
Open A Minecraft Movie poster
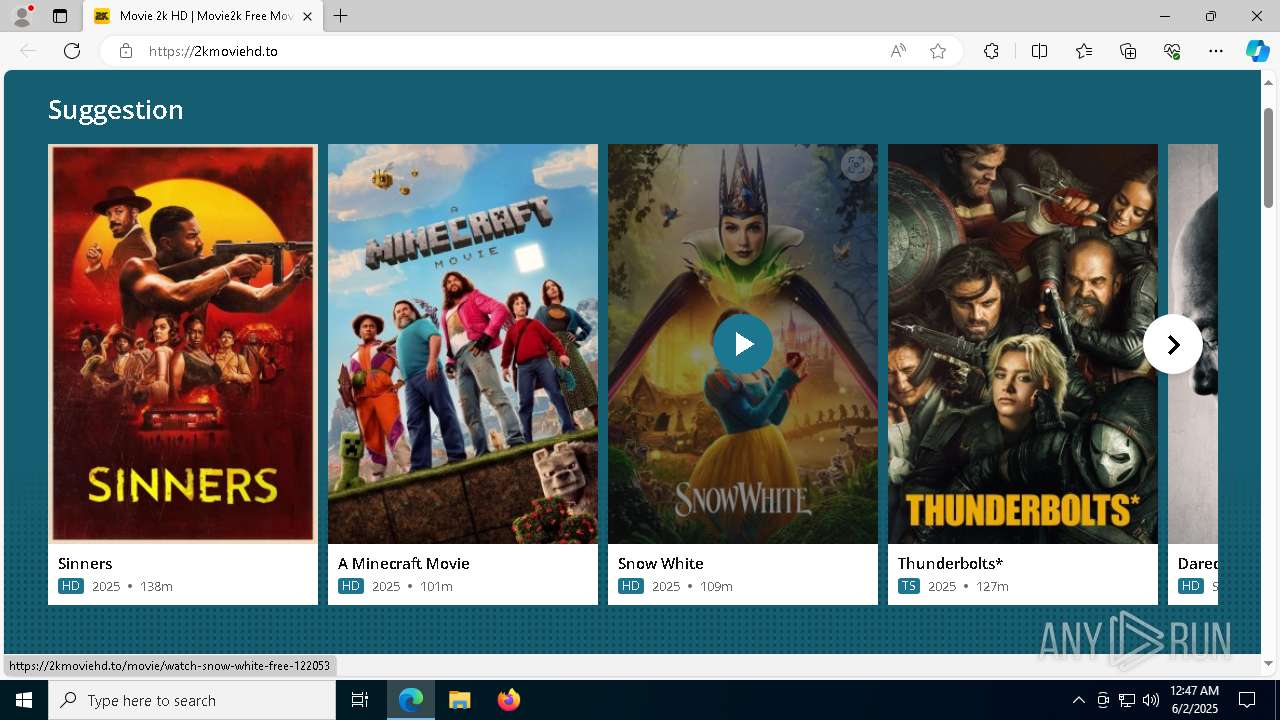(x=463, y=344)
